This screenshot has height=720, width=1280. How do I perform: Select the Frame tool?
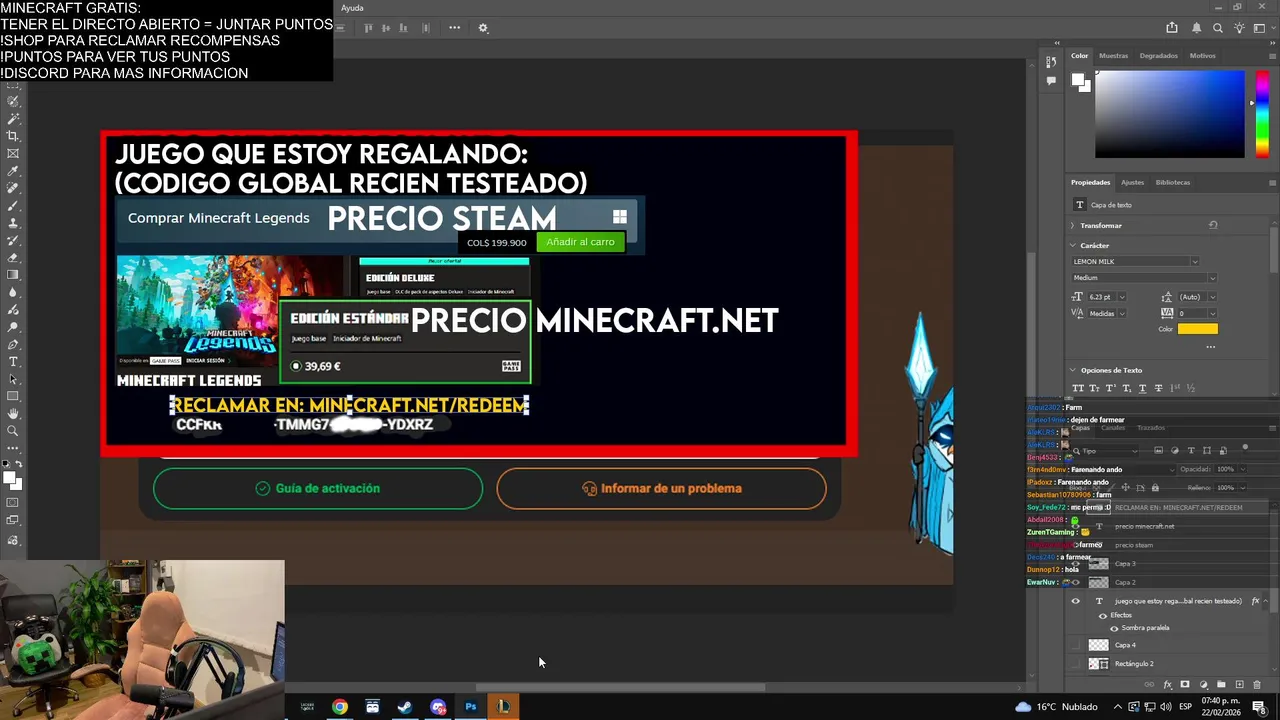point(13,153)
